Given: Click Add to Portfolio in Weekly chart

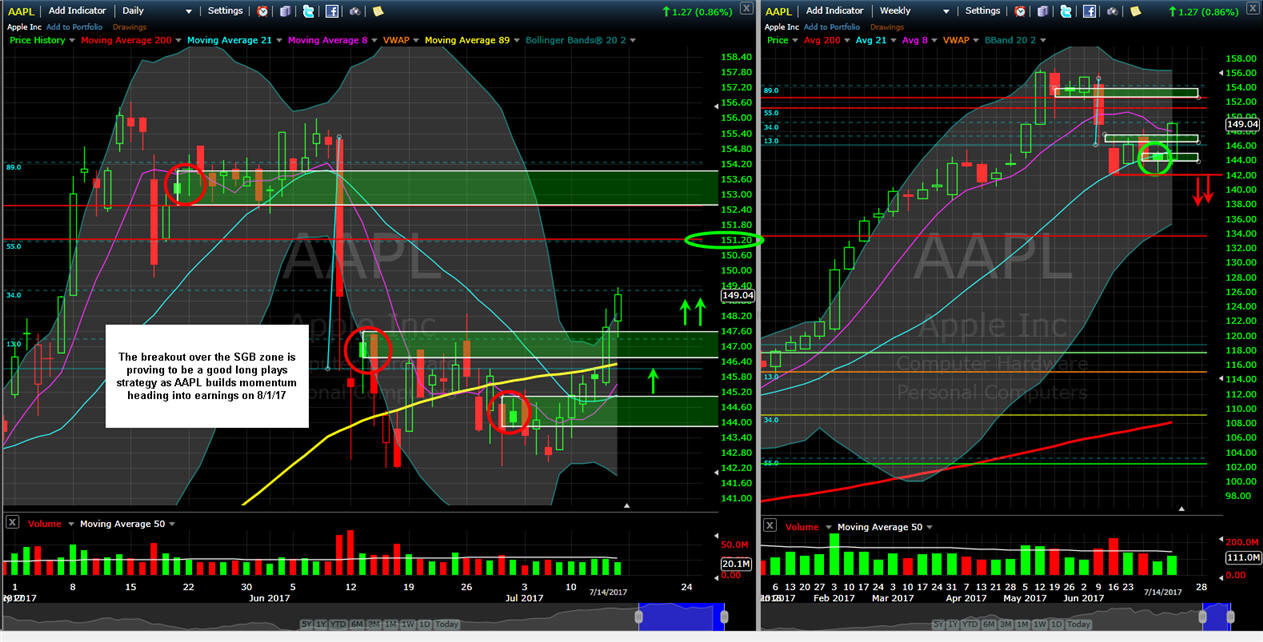Looking at the screenshot, I should (x=831, y=27).
